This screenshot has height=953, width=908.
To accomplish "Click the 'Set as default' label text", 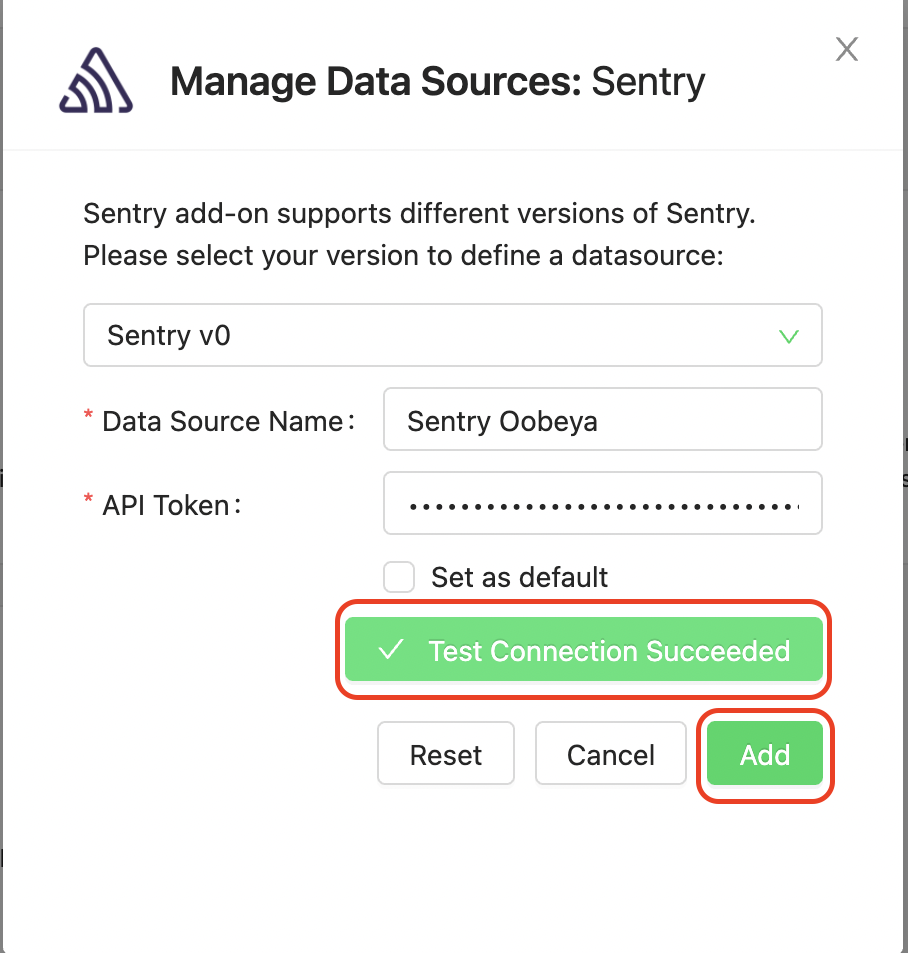I will 519,577.
